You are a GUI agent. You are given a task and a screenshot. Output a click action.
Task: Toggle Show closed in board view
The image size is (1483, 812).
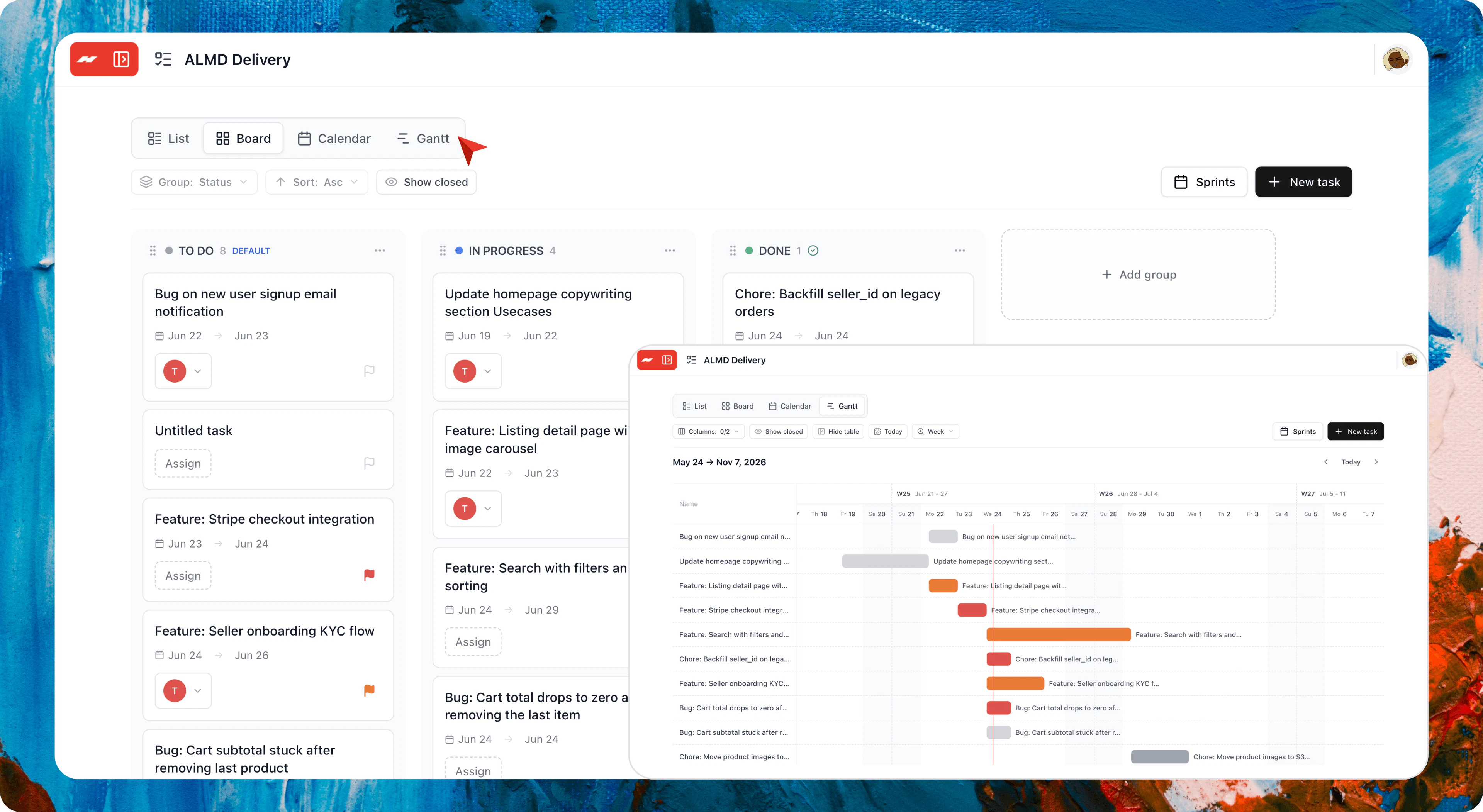click(x=427, y=182)
